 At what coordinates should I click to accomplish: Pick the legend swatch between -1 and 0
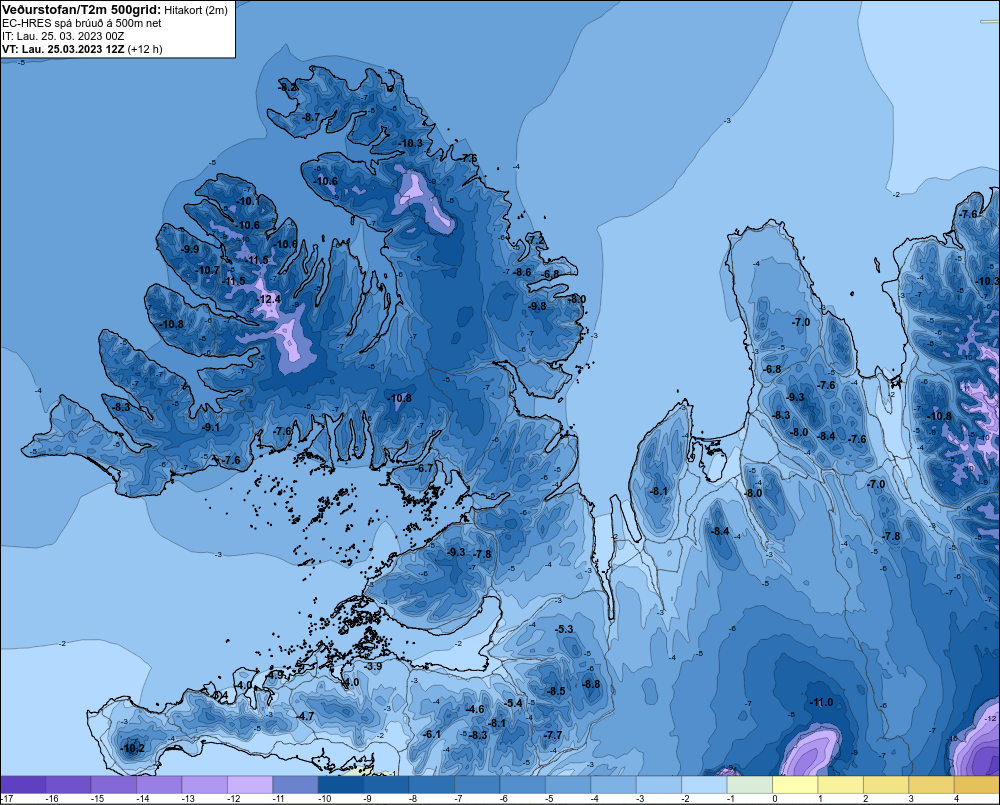749,785
